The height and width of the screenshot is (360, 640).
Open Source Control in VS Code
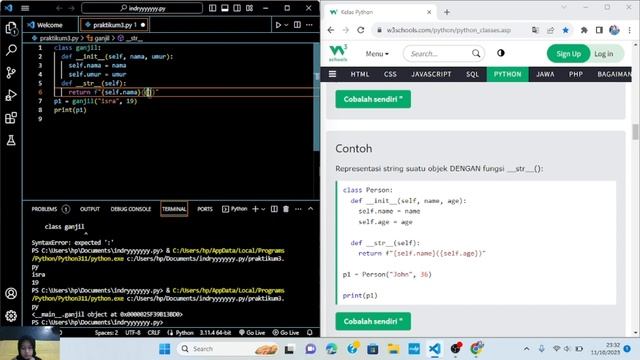click(11, 73)
